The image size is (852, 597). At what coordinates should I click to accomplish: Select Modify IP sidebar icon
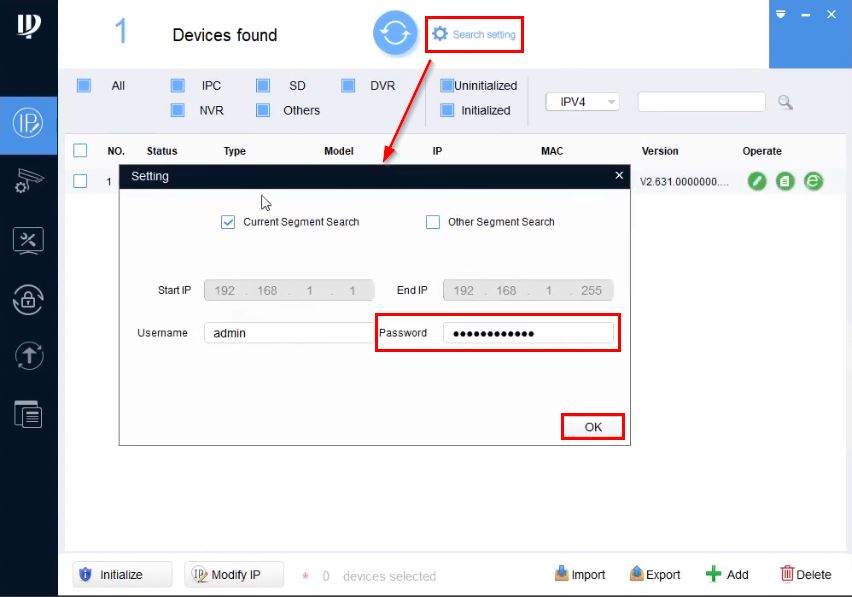click(x=28, y=123)
